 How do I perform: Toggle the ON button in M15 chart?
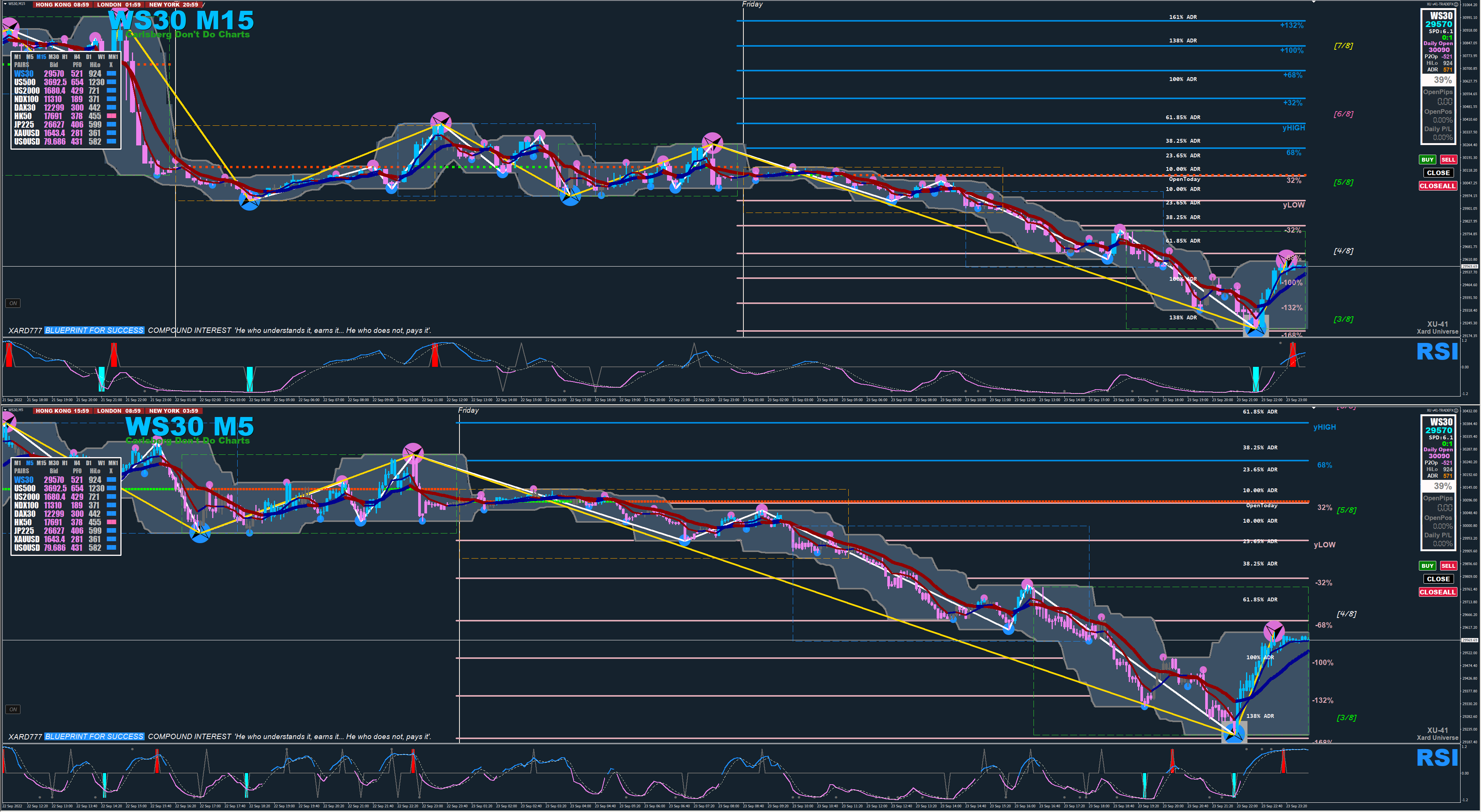(13, 303)
